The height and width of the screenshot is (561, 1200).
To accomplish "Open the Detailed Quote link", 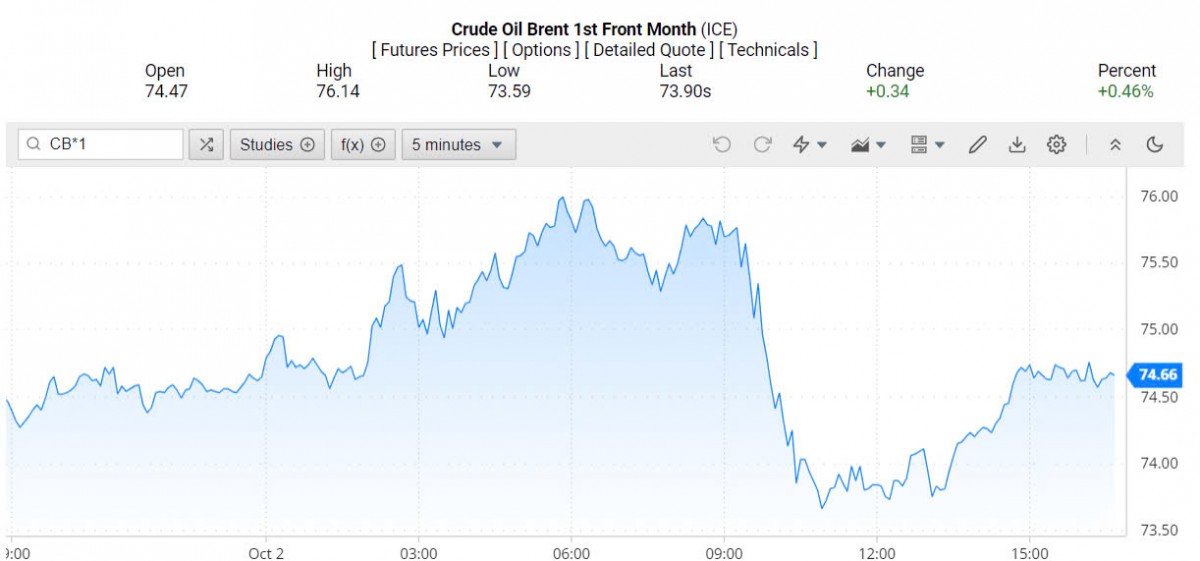I will click(x=649, y=49).
